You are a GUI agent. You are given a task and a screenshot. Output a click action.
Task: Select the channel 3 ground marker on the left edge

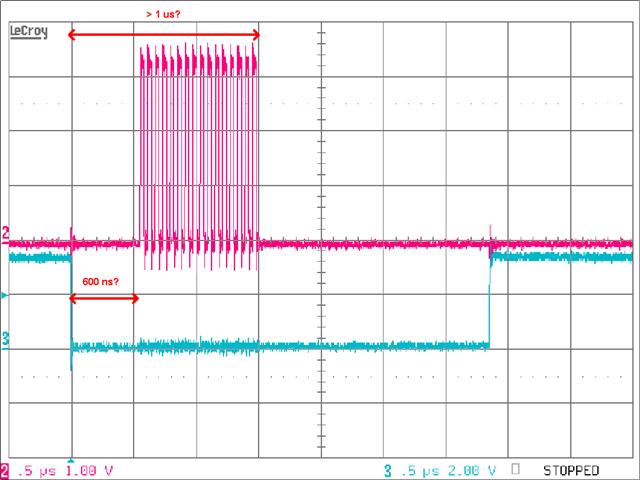(x=5, y=340)
